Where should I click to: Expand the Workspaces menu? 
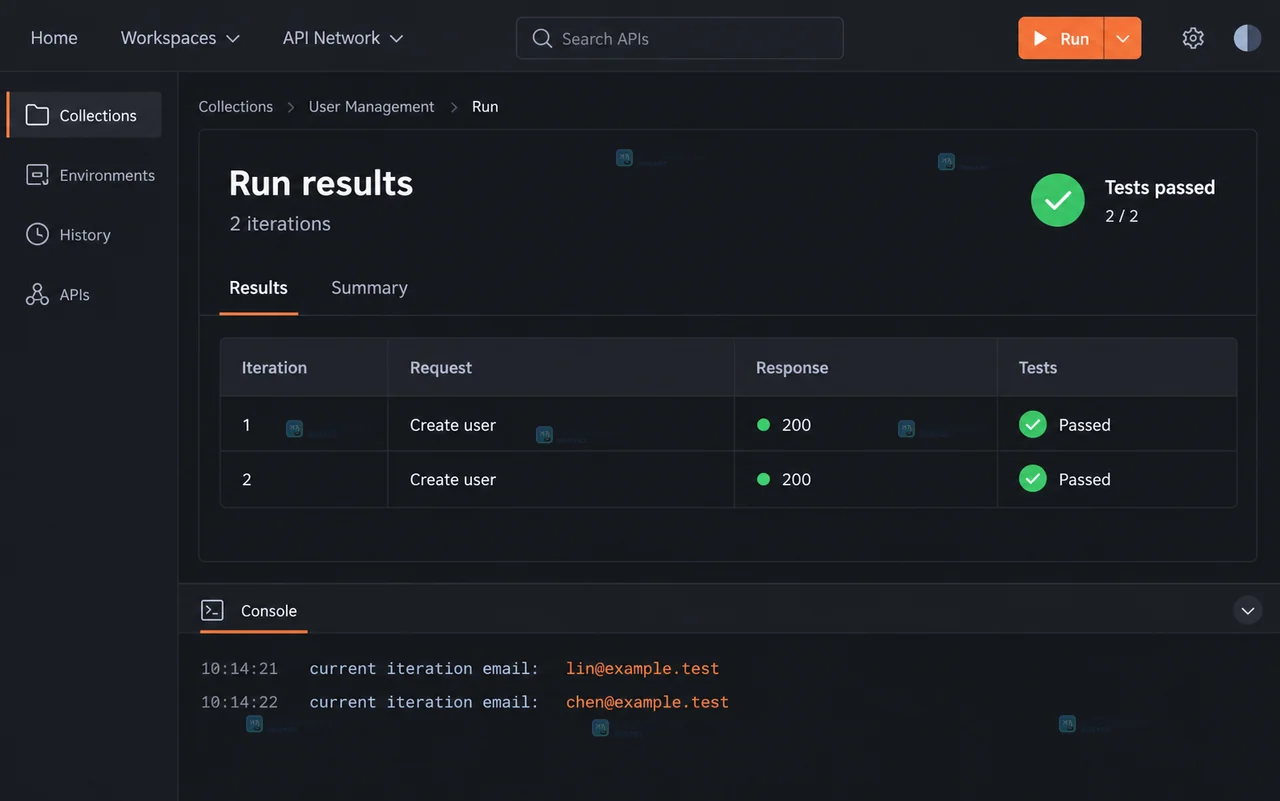point(180,38)
